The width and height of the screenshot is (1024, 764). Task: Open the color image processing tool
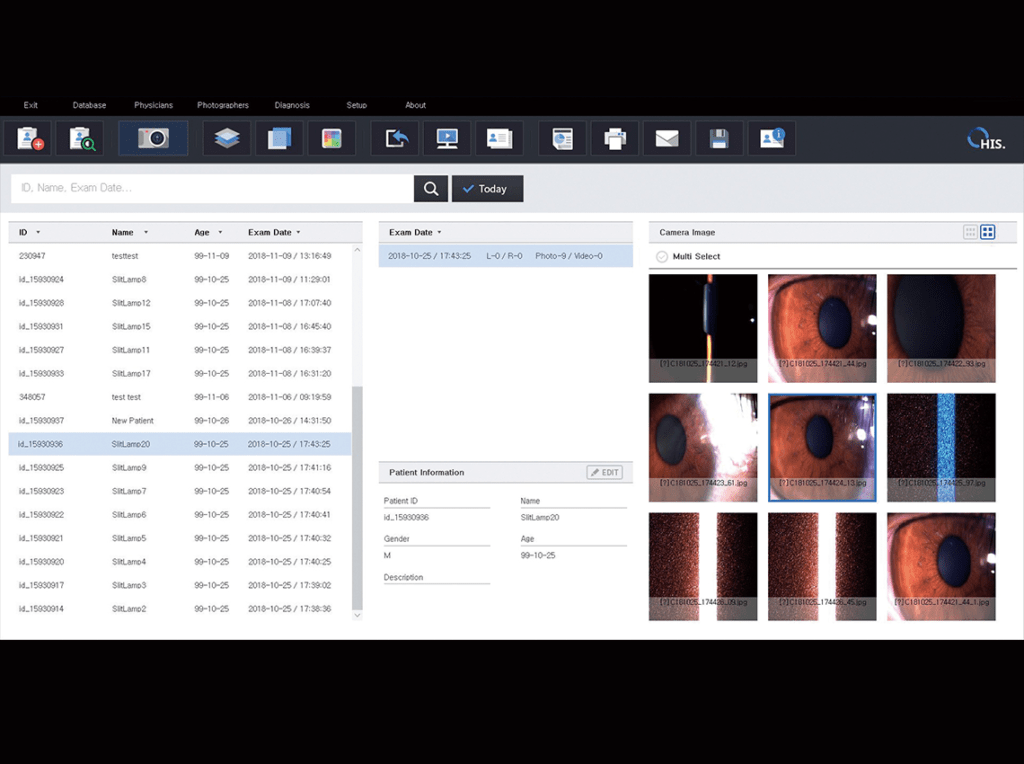pos(331,138)
